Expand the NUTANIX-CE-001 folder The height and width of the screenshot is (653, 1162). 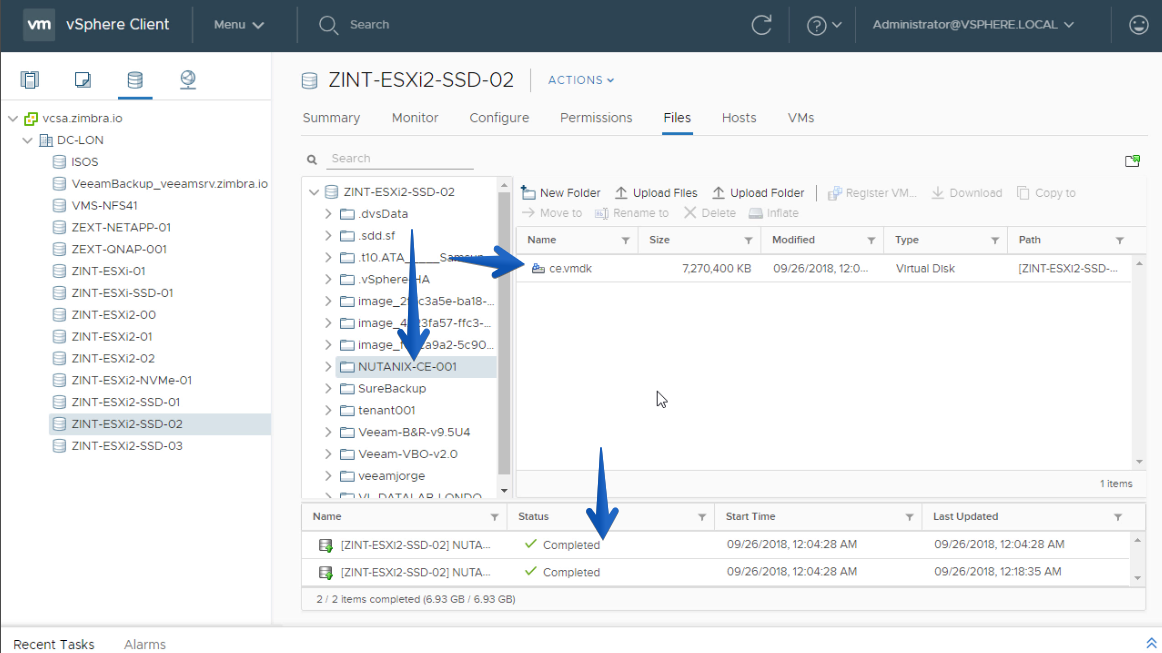pyautogui.click(x=328, y=367)
